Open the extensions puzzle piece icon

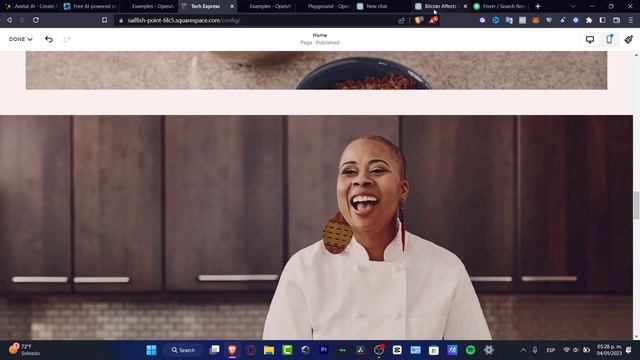(x=589, y=20)
